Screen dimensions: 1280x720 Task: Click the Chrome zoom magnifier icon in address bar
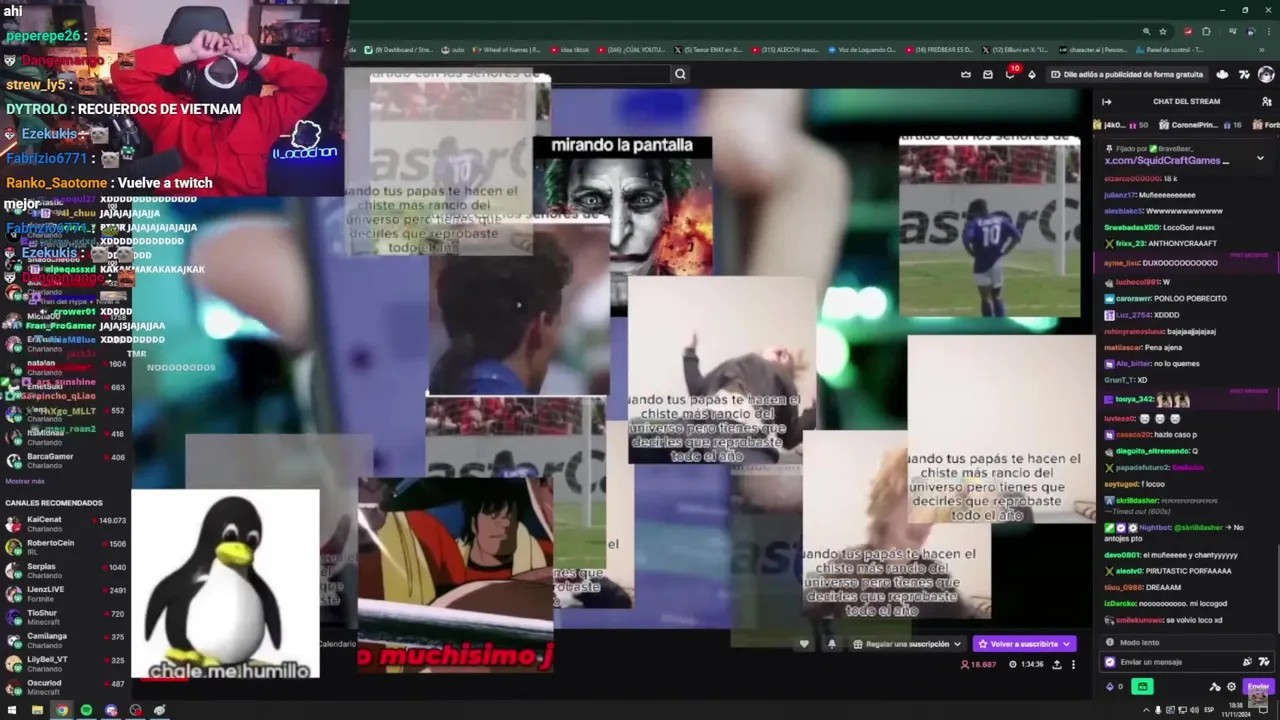pyautogui.click(x=1146, y=31)
